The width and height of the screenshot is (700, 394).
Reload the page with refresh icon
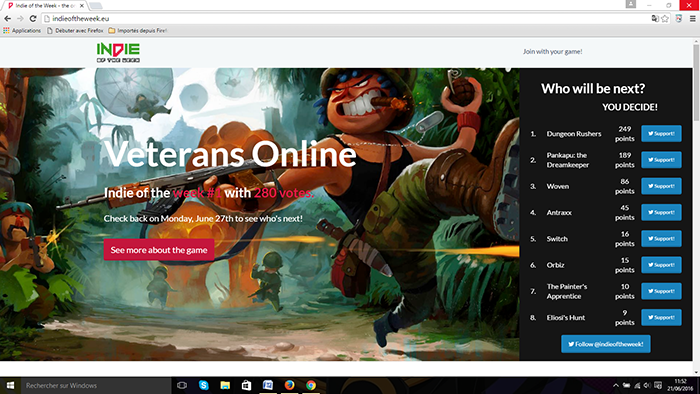pos(33,18)
